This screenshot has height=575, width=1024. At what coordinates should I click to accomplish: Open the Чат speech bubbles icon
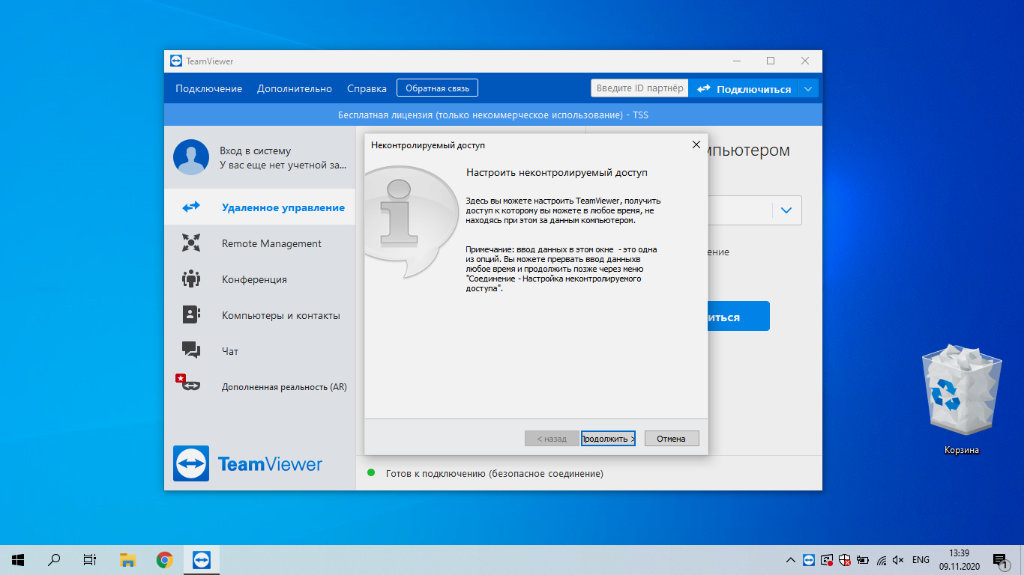(191, 350)
